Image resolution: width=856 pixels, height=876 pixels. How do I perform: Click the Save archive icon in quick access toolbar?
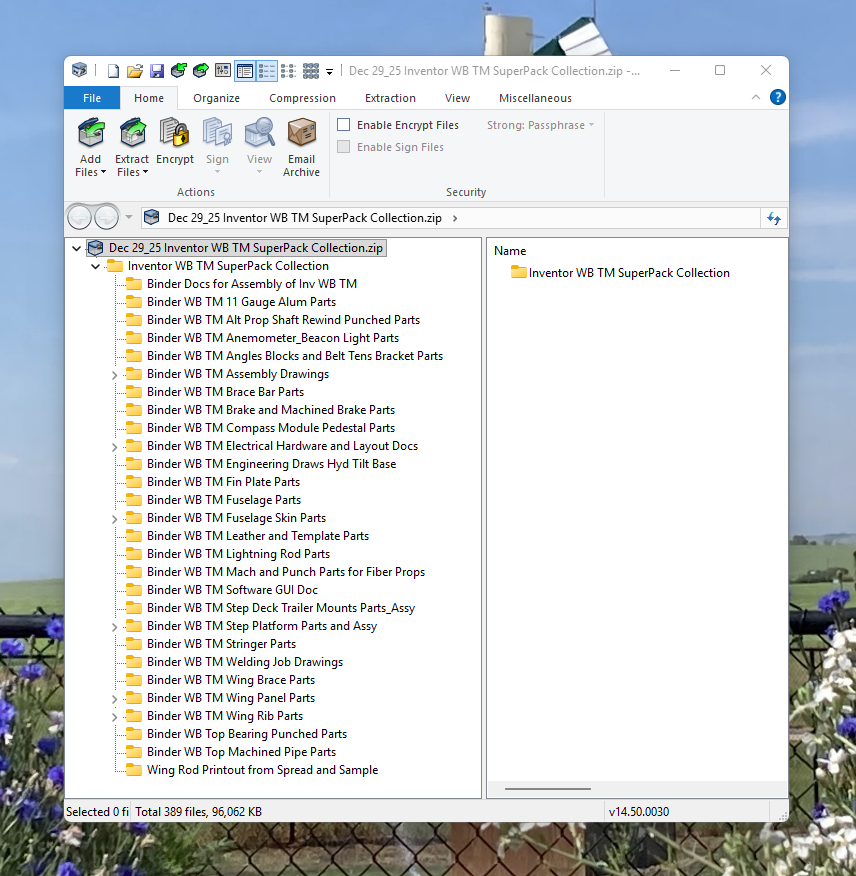tap(156, 70)
